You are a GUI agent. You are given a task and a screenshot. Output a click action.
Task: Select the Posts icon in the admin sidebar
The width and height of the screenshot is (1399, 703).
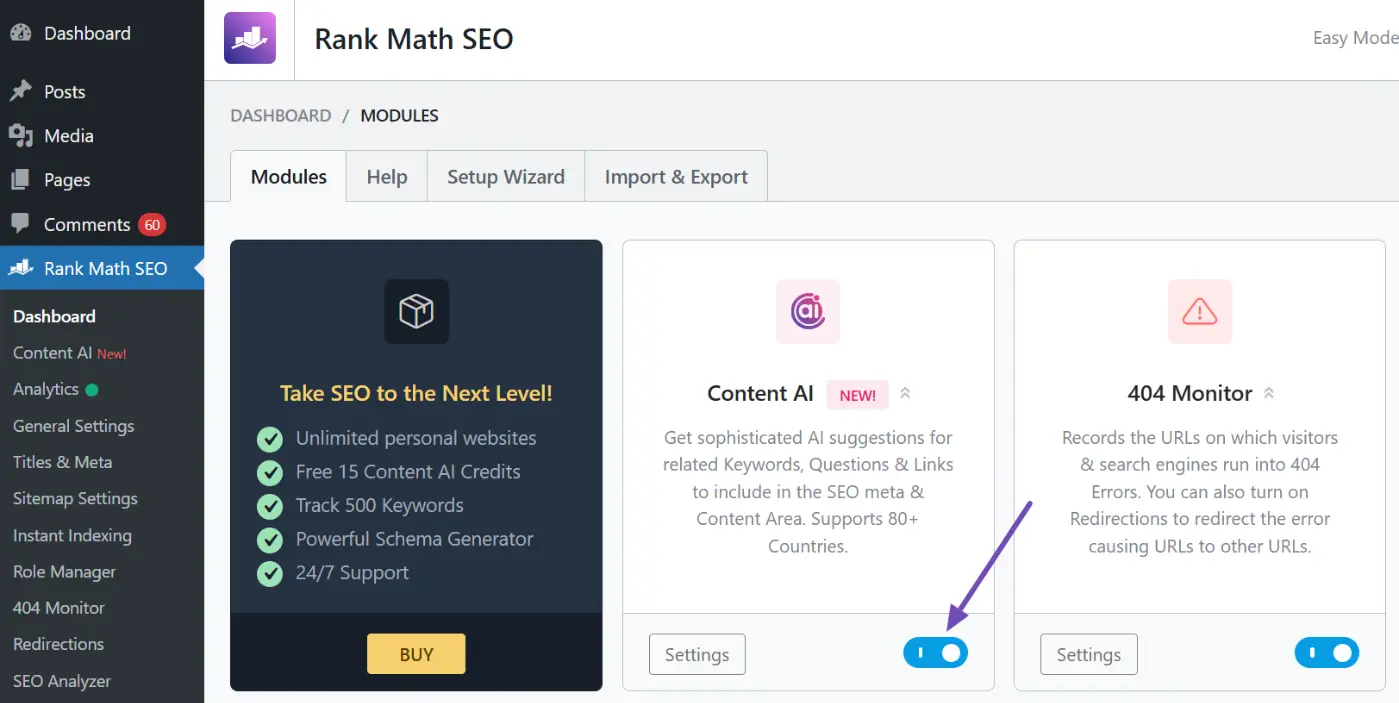pyautogui.click(x=20, y=91)
